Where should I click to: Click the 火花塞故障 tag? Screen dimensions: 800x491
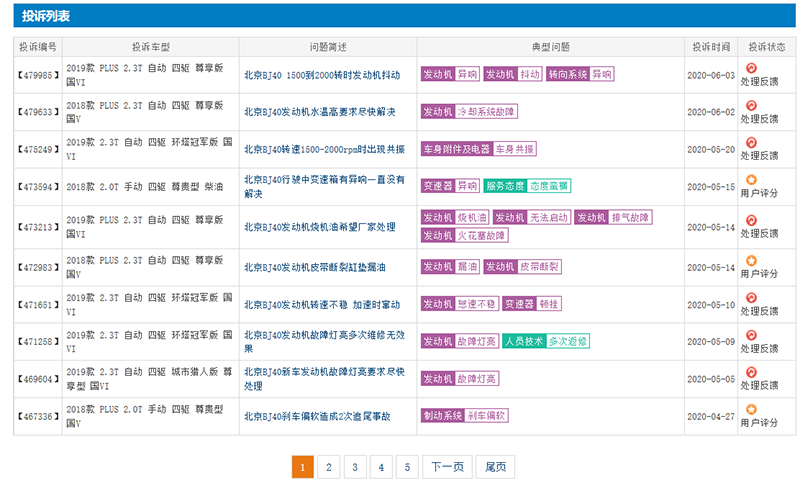pos(481,235)
